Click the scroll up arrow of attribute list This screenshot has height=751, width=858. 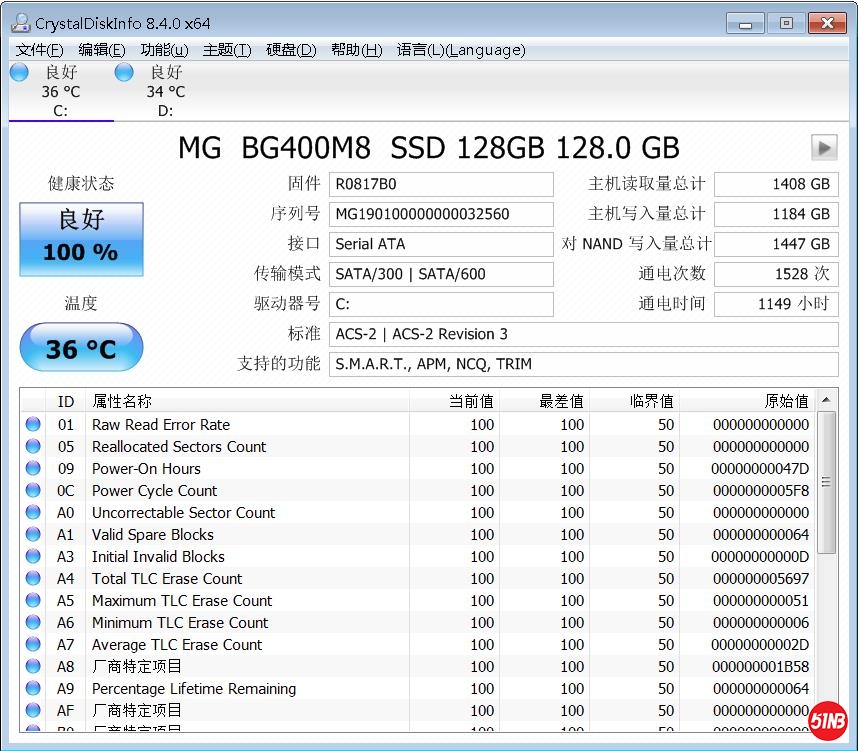click(x=826, y=402)
